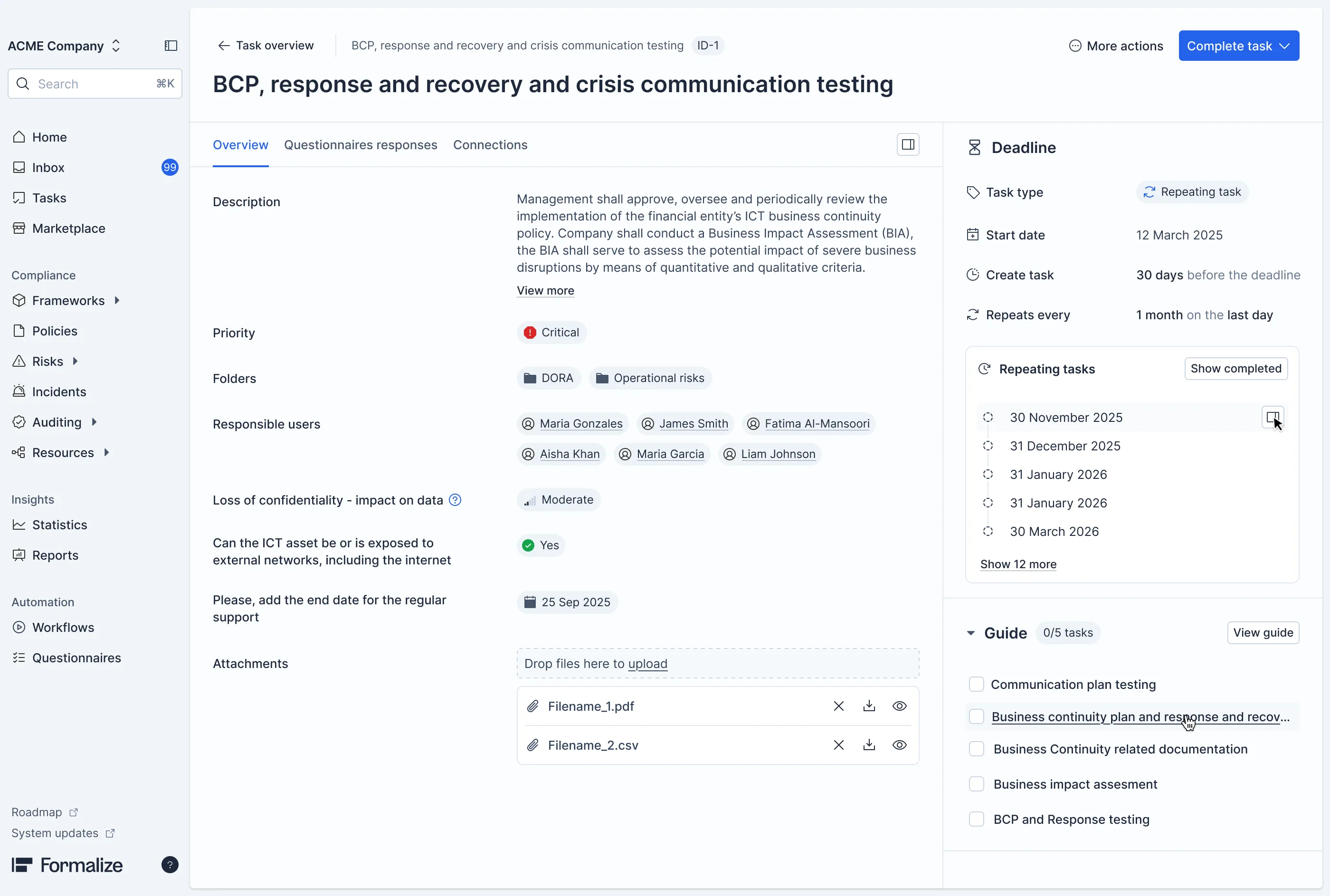Click the Repeating task type badge

[1192, 192]
